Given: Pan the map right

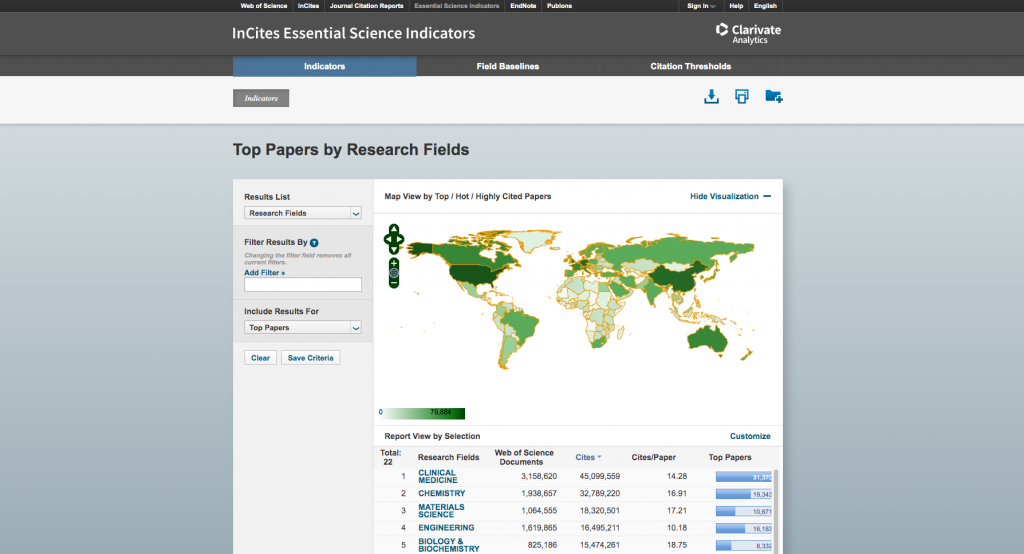Looking at the screenshot, I should pyautogui.click(x=401, y=239).
